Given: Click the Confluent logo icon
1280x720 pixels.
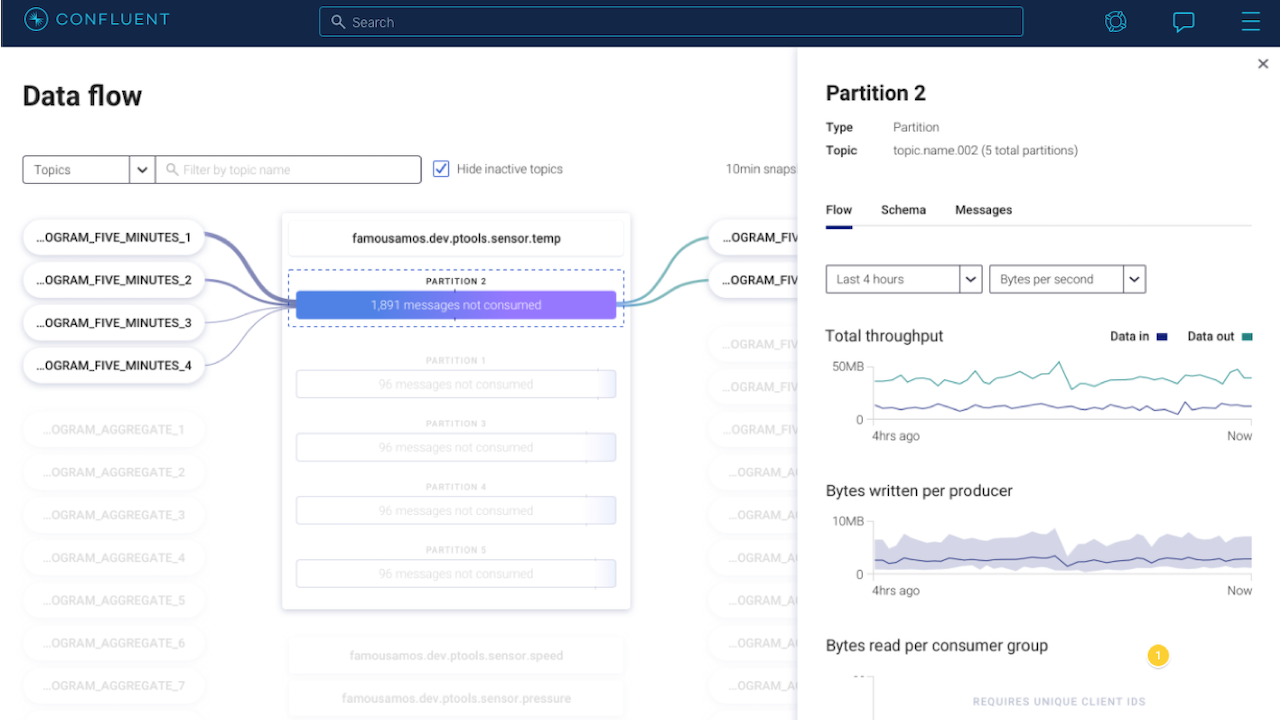Looking at the screenshot, I should tap(36, 20).
